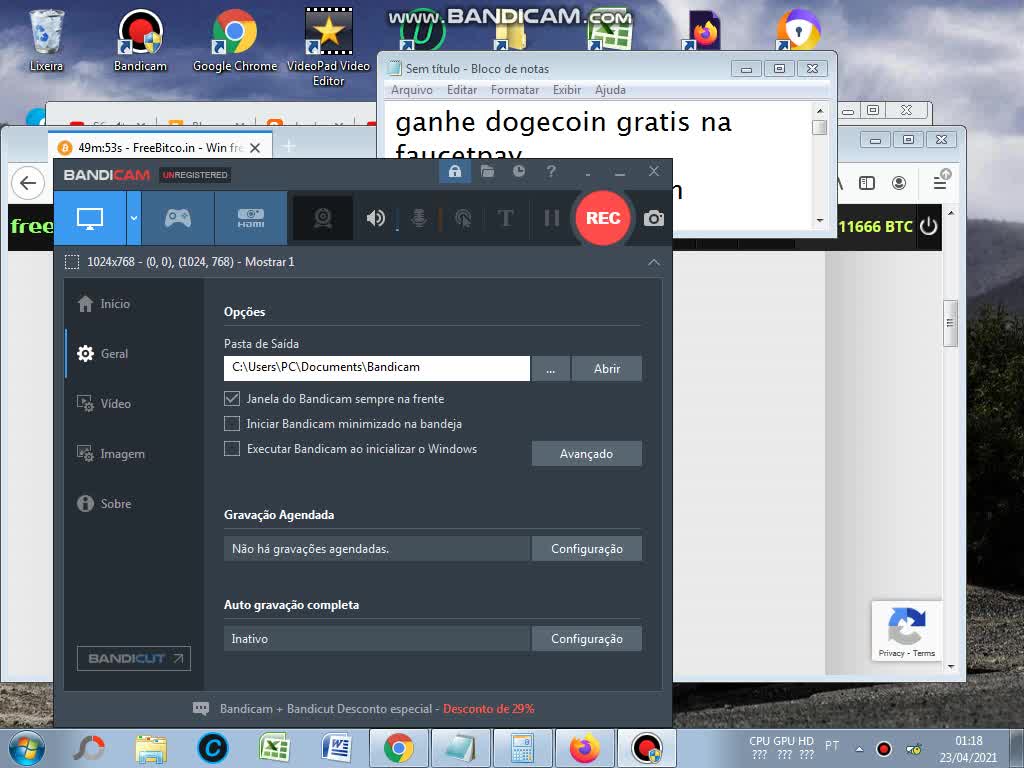Open output folder icon in Bandicam title bar

[x=487, y=172]
